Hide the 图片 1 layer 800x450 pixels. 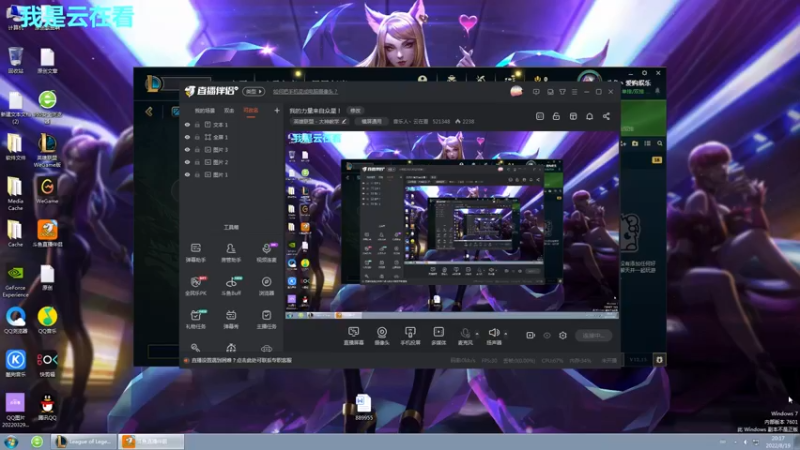click(187, 174)
